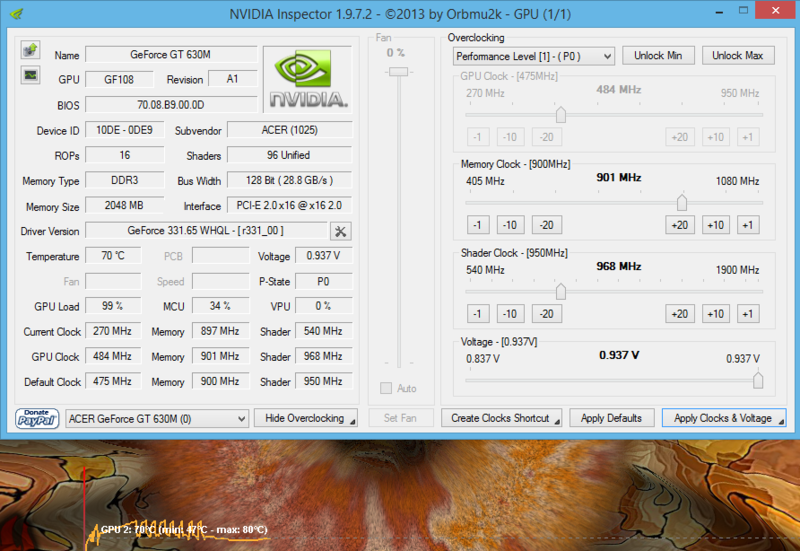Click the Memory Size field 2048 MB
The image size is (800, 551).
(124, 206)
